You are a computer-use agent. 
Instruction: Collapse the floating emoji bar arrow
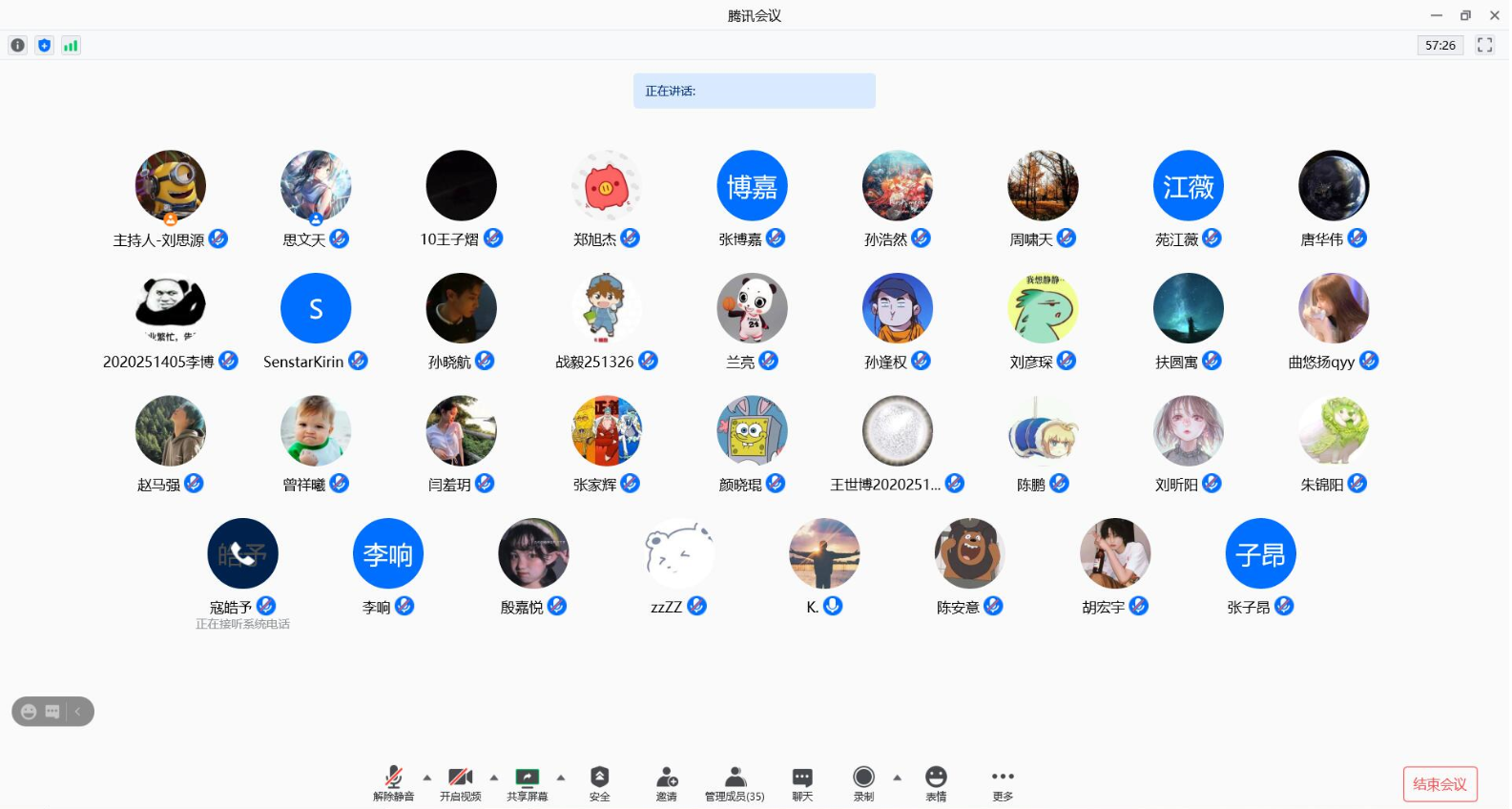pos(78,712)
